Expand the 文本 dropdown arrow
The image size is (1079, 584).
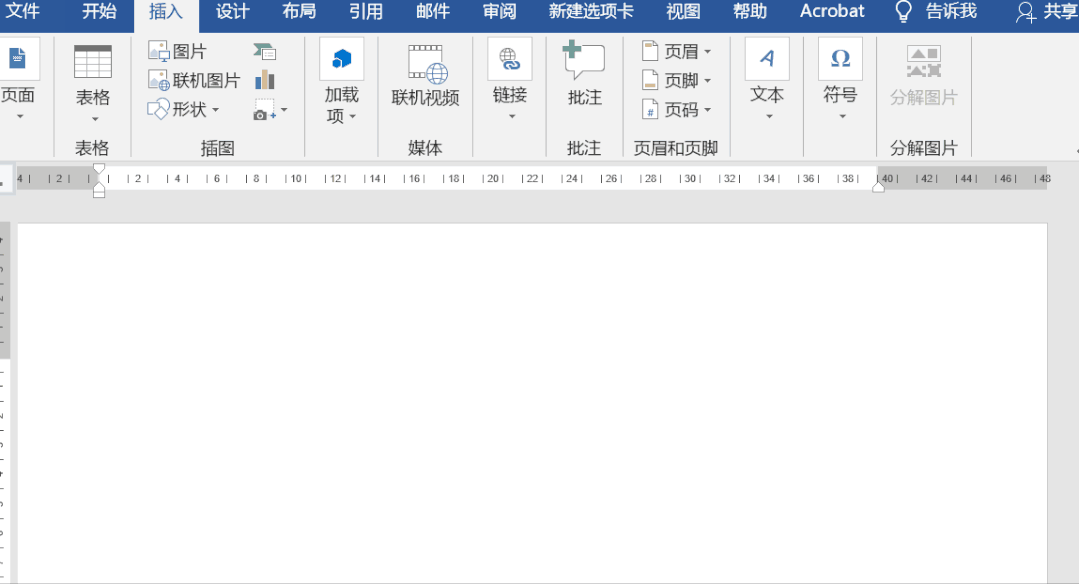coord(769,117)
